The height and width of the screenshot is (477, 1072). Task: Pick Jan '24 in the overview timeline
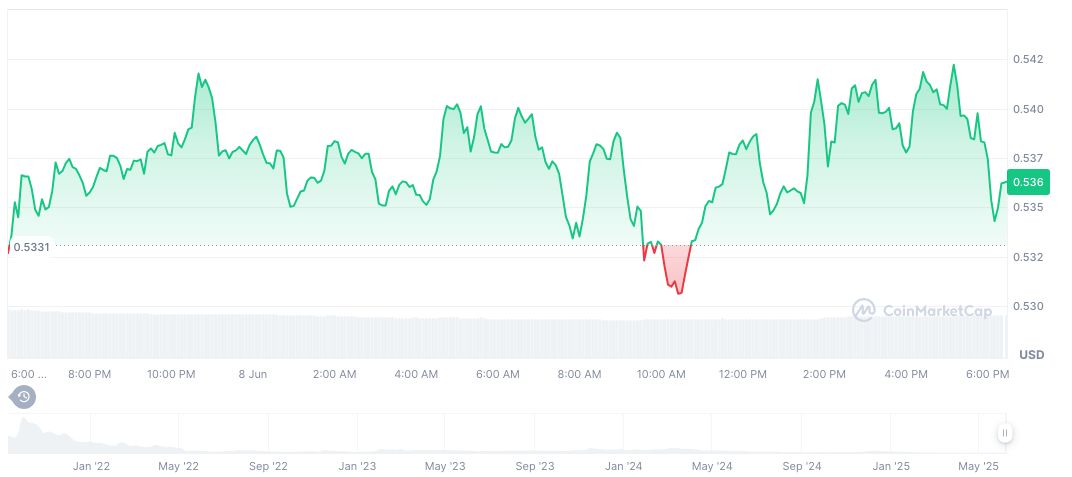pyautogui.click(x=623, y=466)
